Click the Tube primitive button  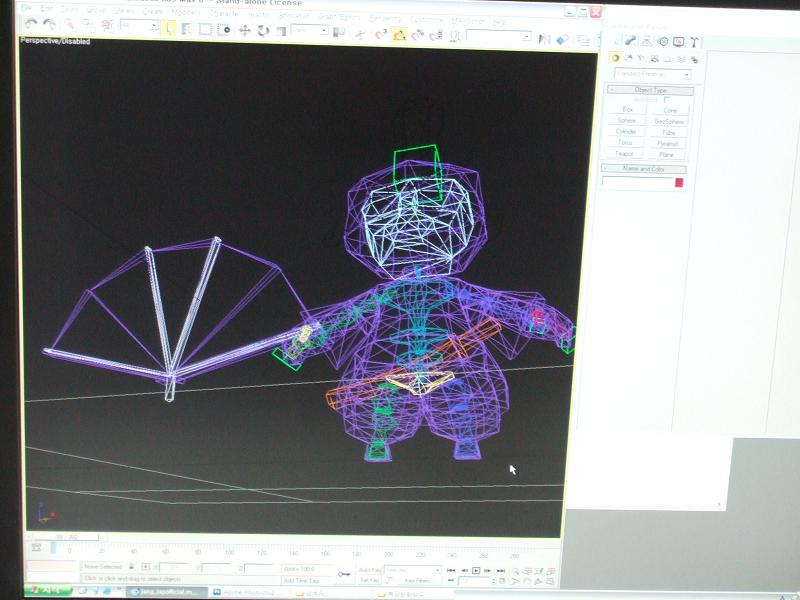tap(668, 133)
